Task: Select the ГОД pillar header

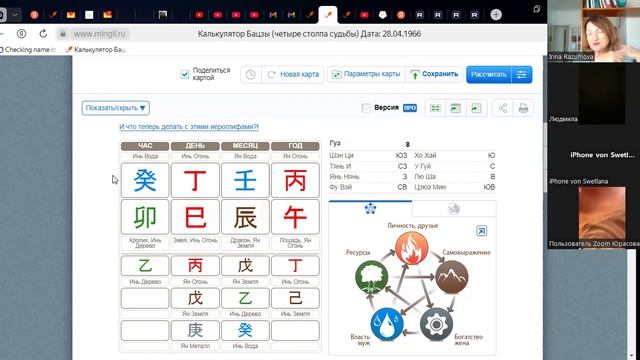Action: pyautogui.click(x=295, y=146)
